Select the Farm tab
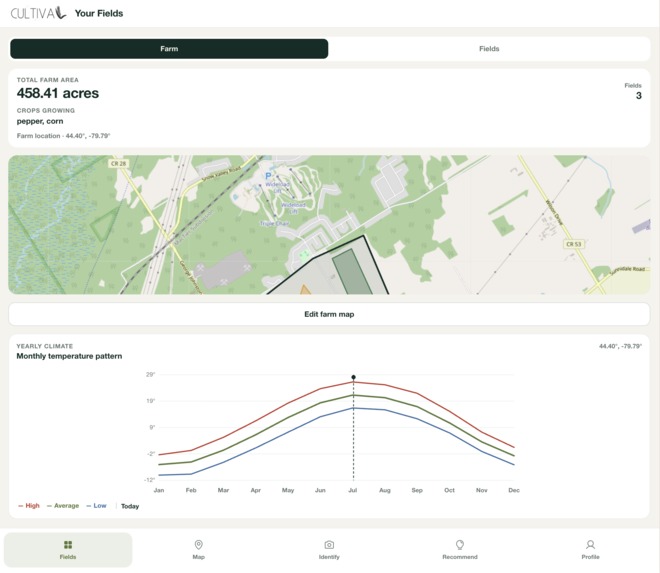The image size is (660, 573). pos(169,49)
